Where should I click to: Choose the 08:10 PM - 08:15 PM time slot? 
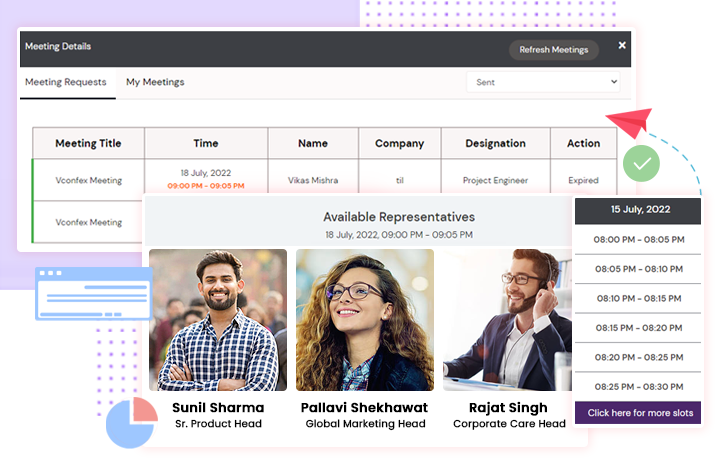638,298
